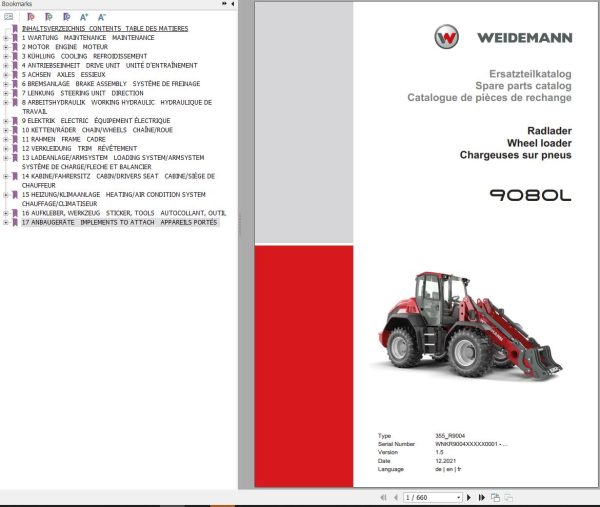Select bookmark 15 HEIZUNG/KLIMAANLAGE HEATING
Image resolution: width=600 pixels, height=507 pixels.
coord(114,199)
